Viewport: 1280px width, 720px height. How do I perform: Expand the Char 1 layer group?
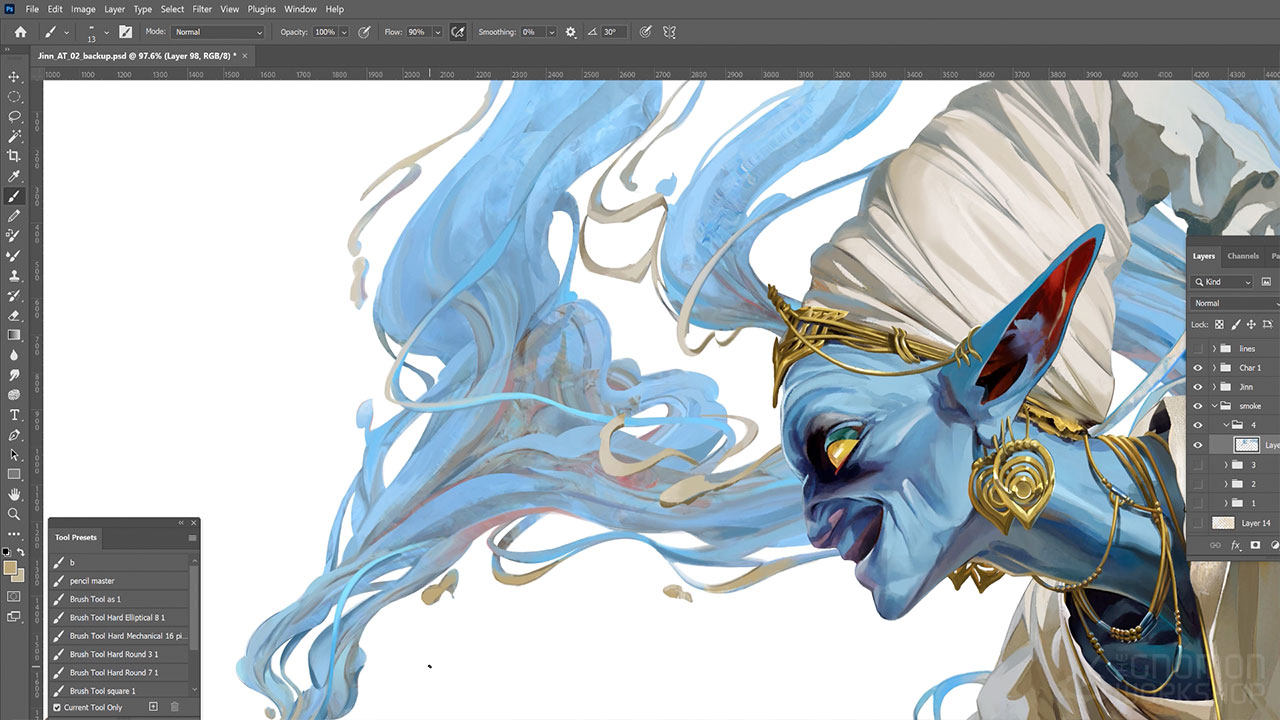1214,368
